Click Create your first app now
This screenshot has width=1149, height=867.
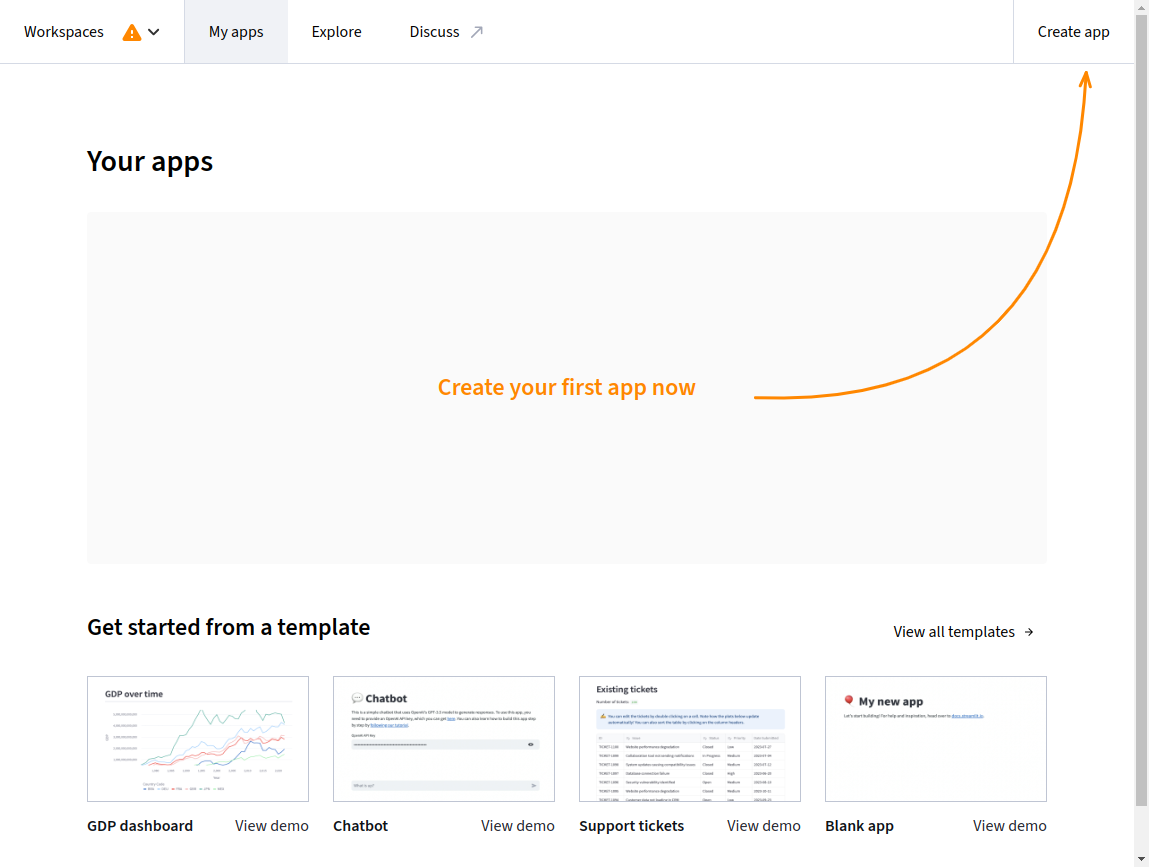pos(566,388)
